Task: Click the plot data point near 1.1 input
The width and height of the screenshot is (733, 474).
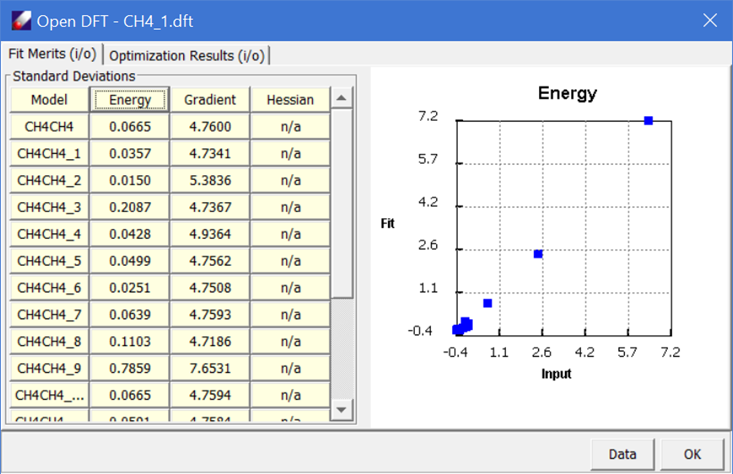Action: (x=488, y=303)
